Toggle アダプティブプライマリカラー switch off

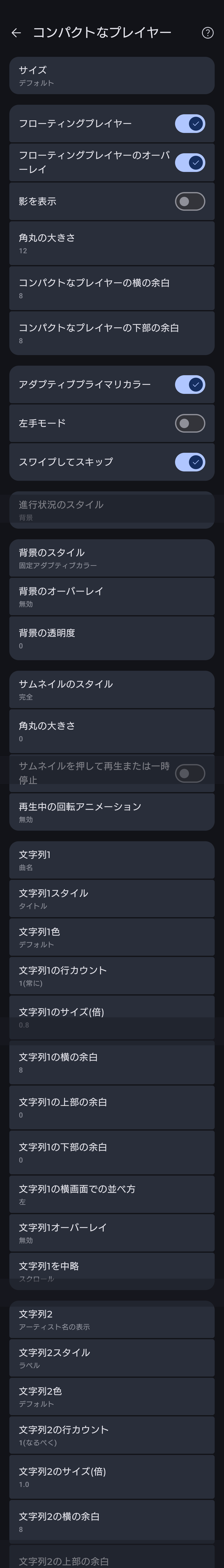point(190,385)
